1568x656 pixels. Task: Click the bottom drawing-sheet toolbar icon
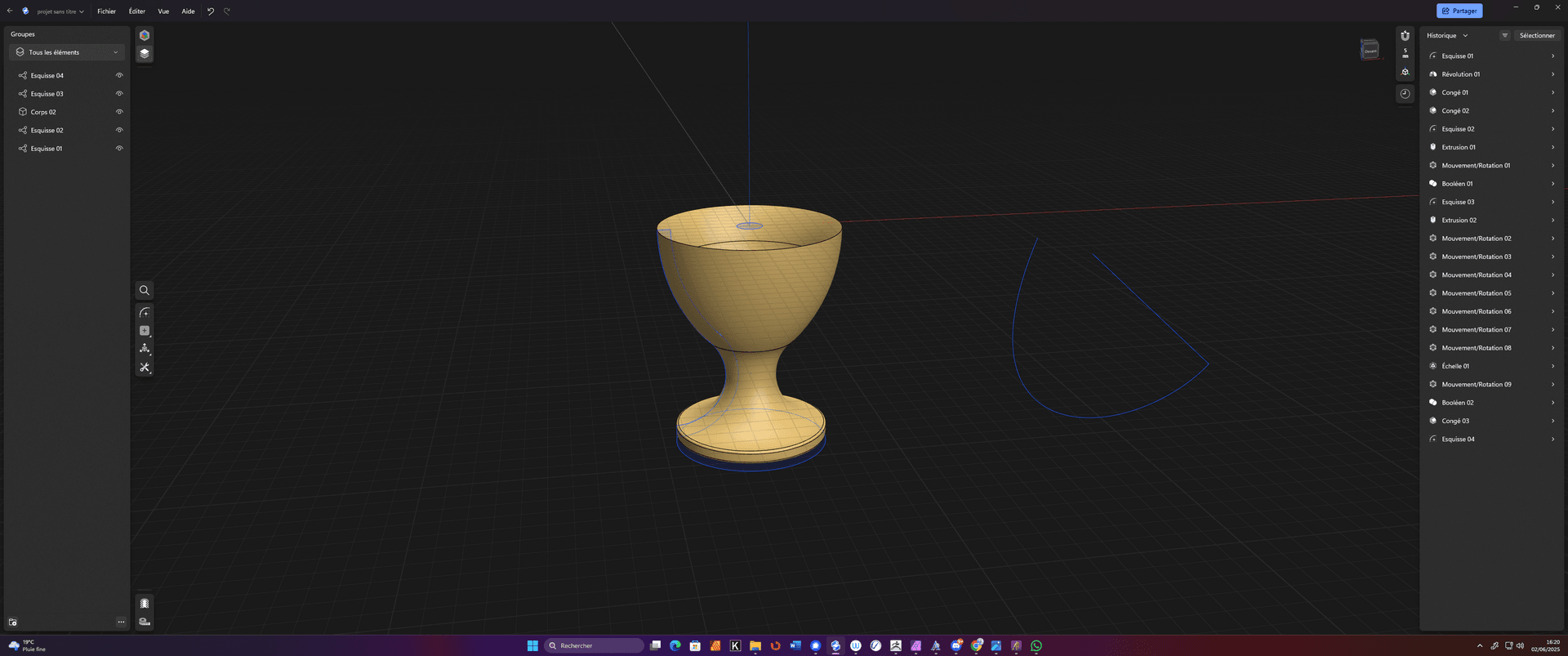click(145, 622)
